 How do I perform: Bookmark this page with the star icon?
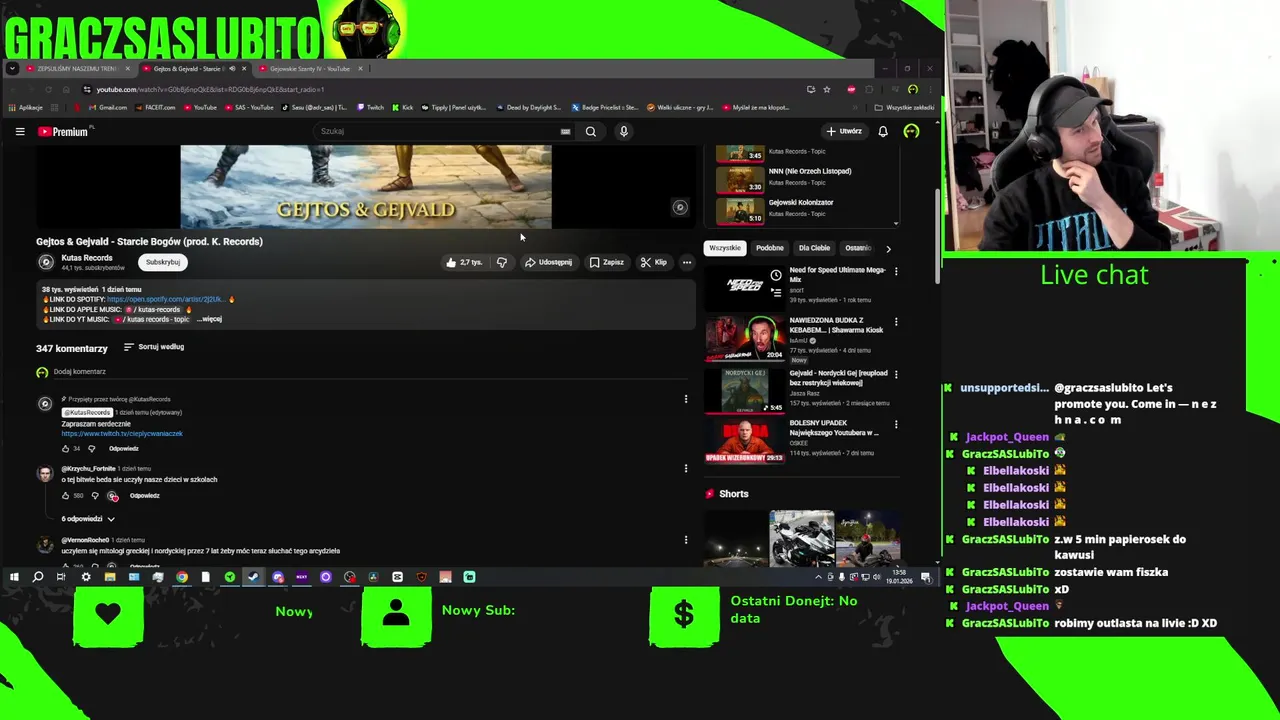click(x=827, y=89)
